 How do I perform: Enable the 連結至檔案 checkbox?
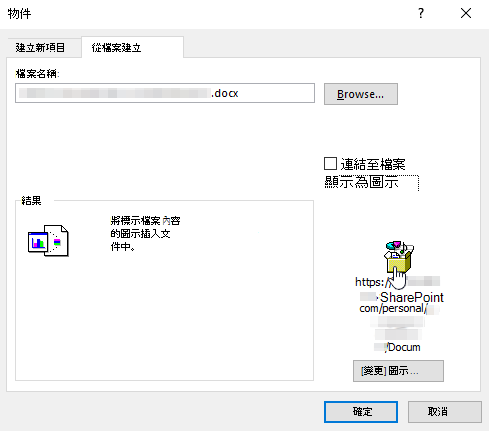point(330,164)
